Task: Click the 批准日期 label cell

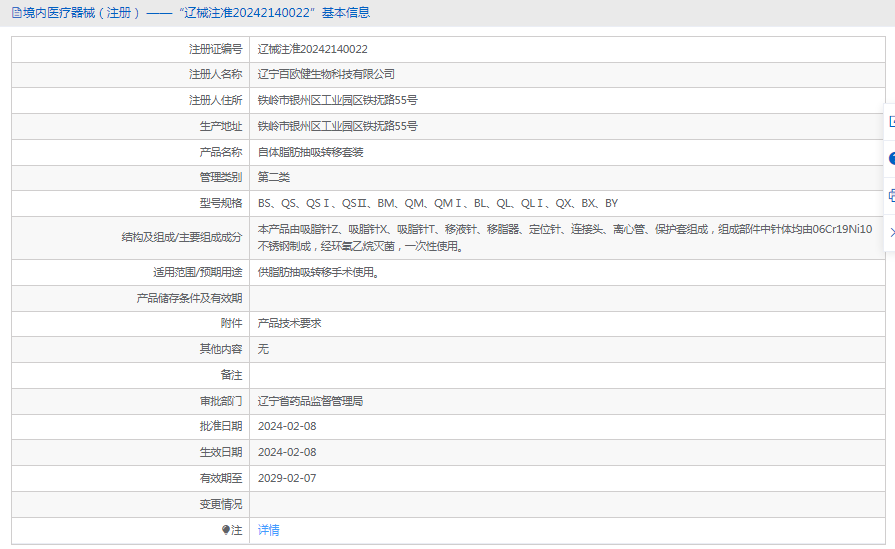Action: [x=131, y=426]
